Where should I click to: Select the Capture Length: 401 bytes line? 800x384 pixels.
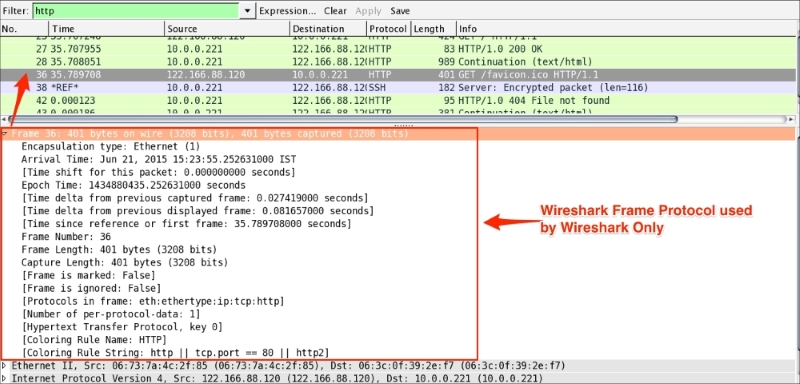coord(124,263)
